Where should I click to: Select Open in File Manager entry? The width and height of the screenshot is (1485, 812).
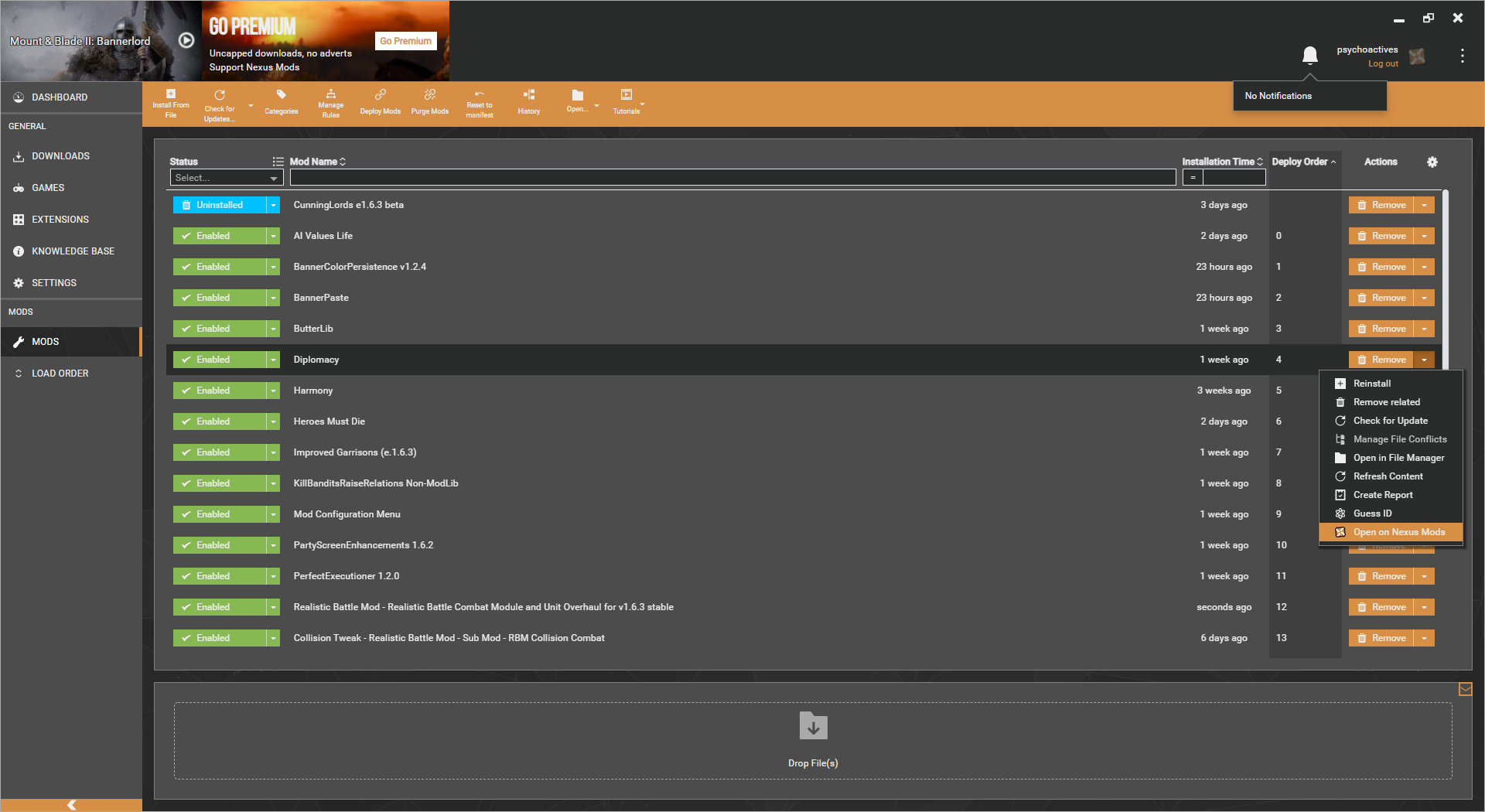[x=1391, y=458]
